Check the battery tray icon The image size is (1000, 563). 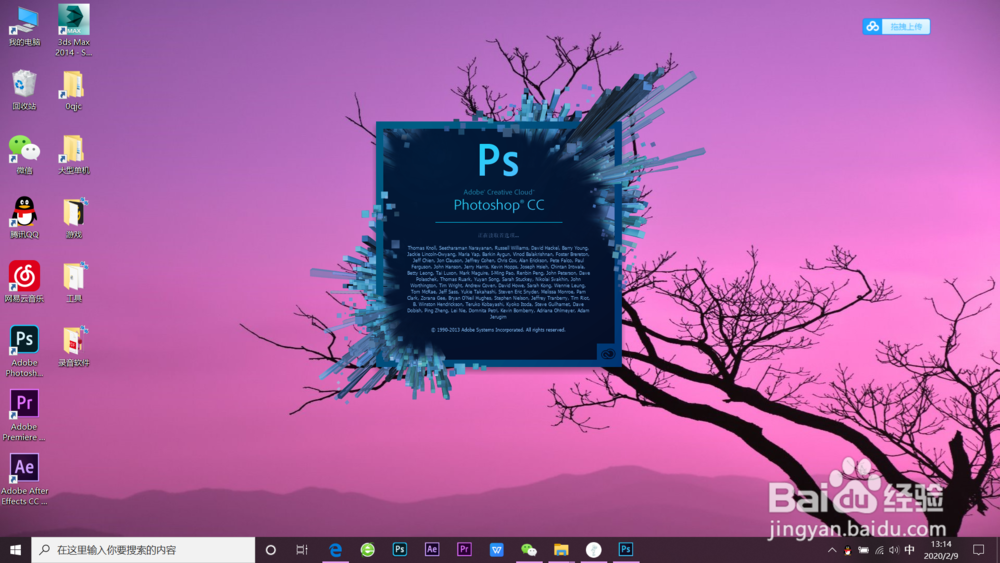pyautogui.click(x=864, y=550)
